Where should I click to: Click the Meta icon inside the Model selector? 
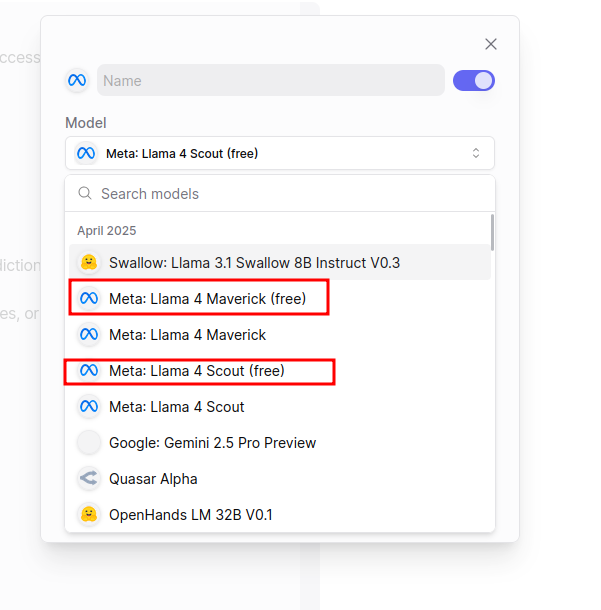[86, 153]
